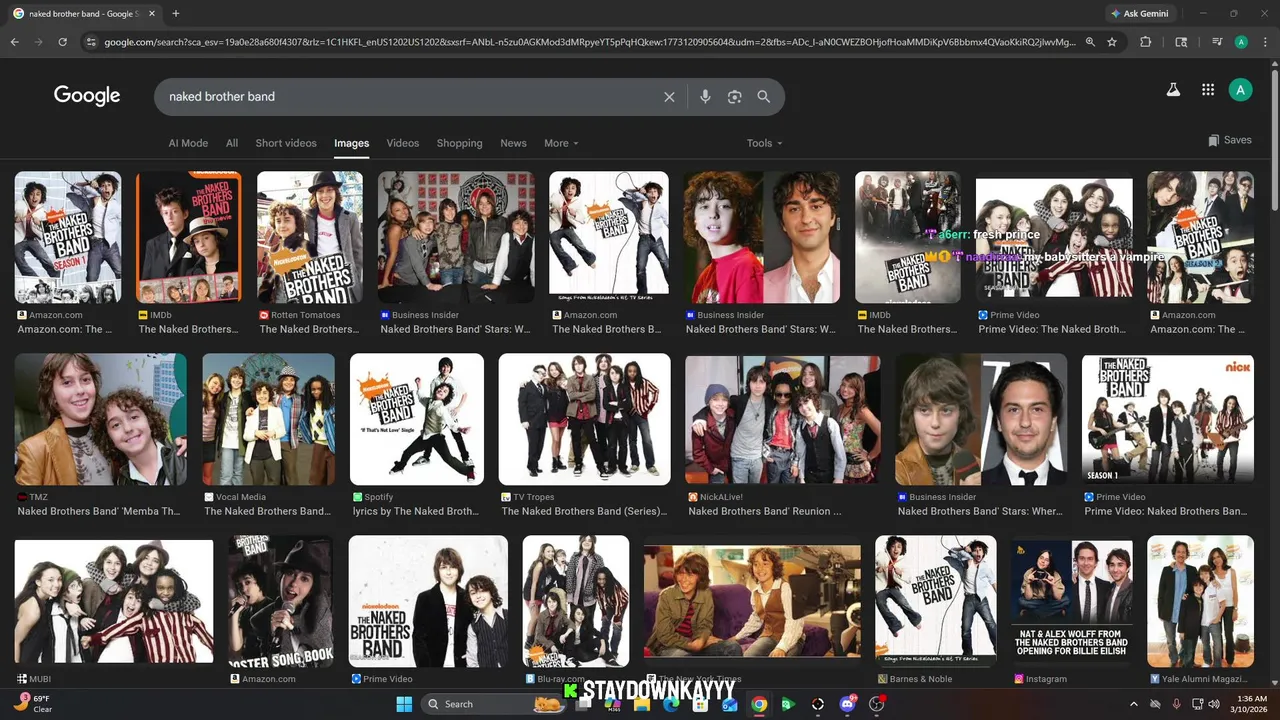Screen dimensions: 1280x720
Task: Click Task View icon in taskbar
Action: 583,704
